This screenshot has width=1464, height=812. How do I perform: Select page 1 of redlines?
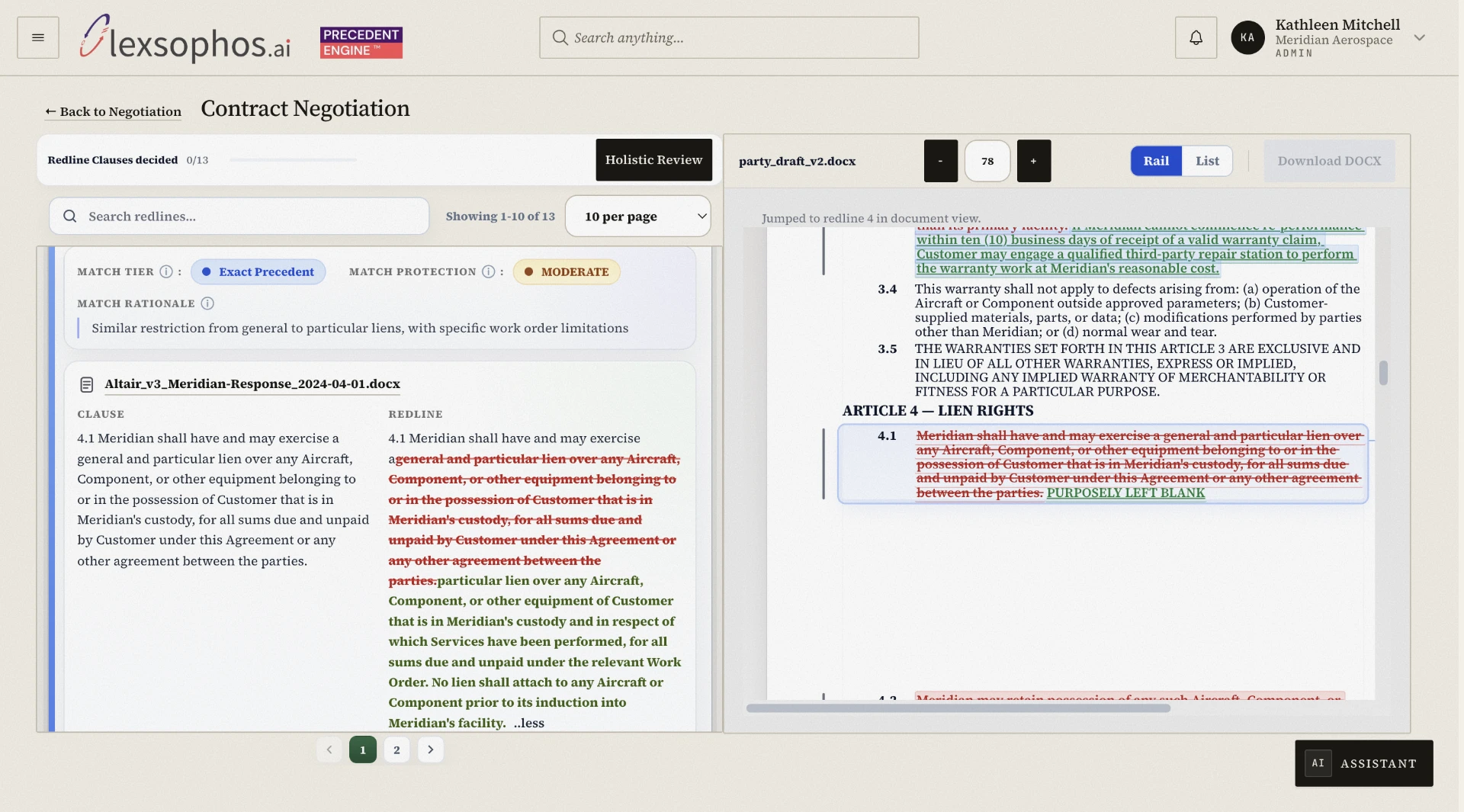tap(363, 749)
